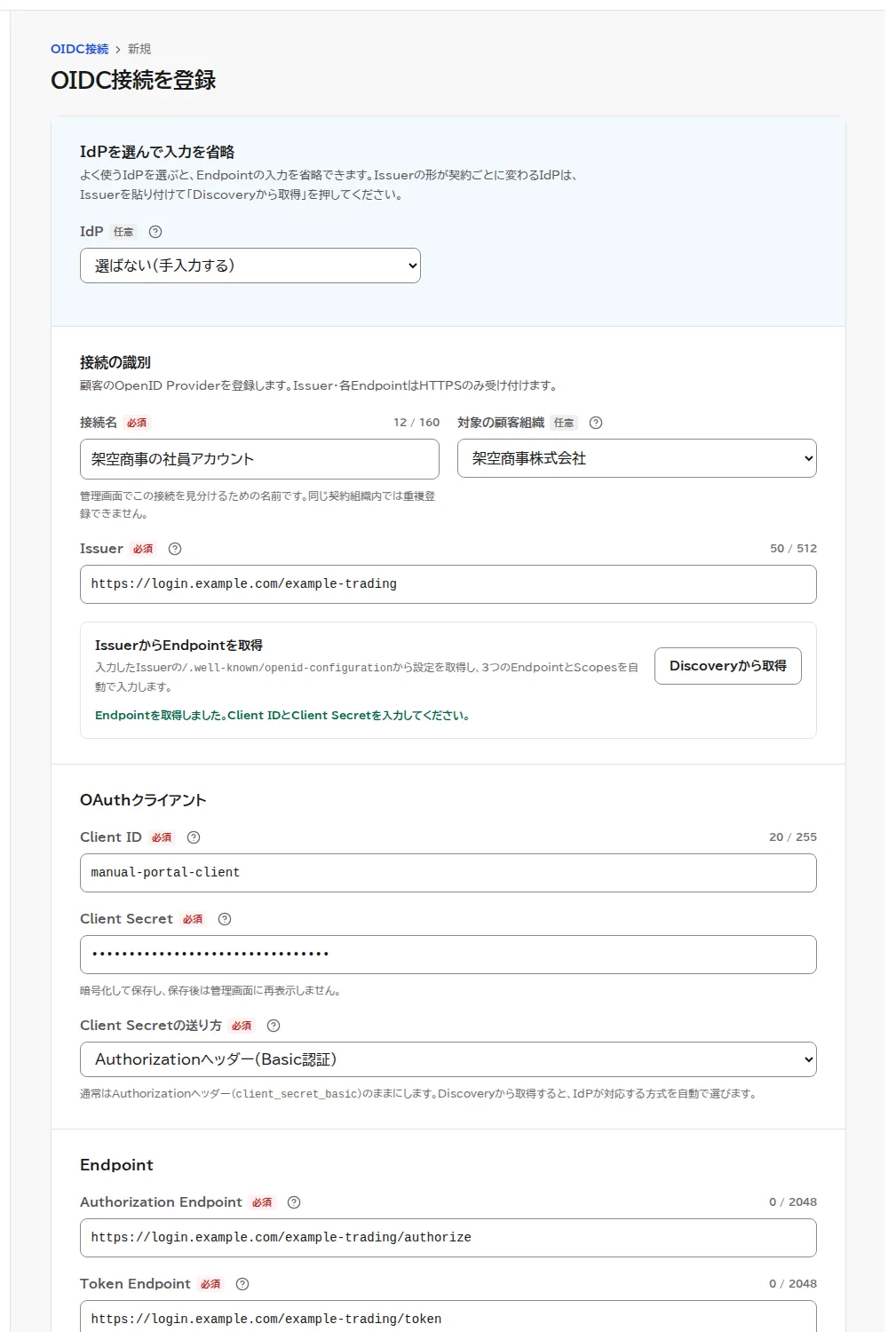Click the Client ID input field
This screenshot has width=896, height=1332.
[x=448, y=873]
